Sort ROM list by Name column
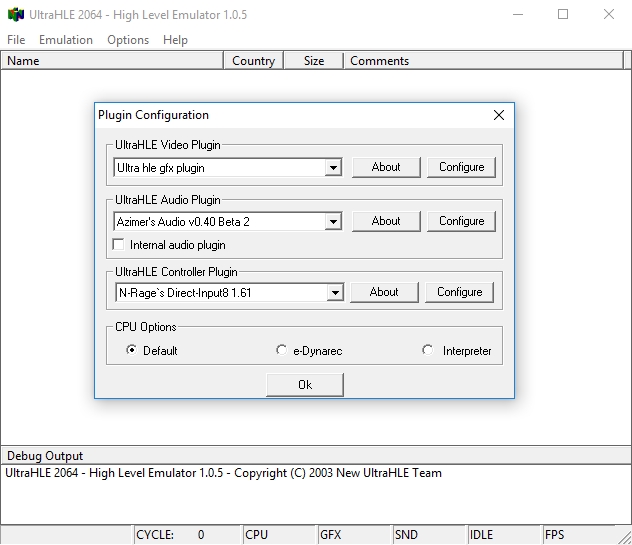 pyautogui.click(x=112, y=60)
